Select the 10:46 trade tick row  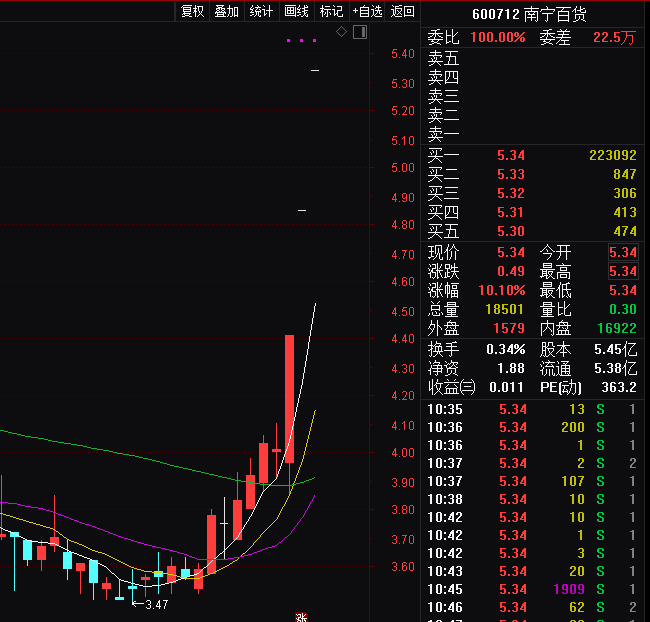pyautogui.click(x=532, y=607)
